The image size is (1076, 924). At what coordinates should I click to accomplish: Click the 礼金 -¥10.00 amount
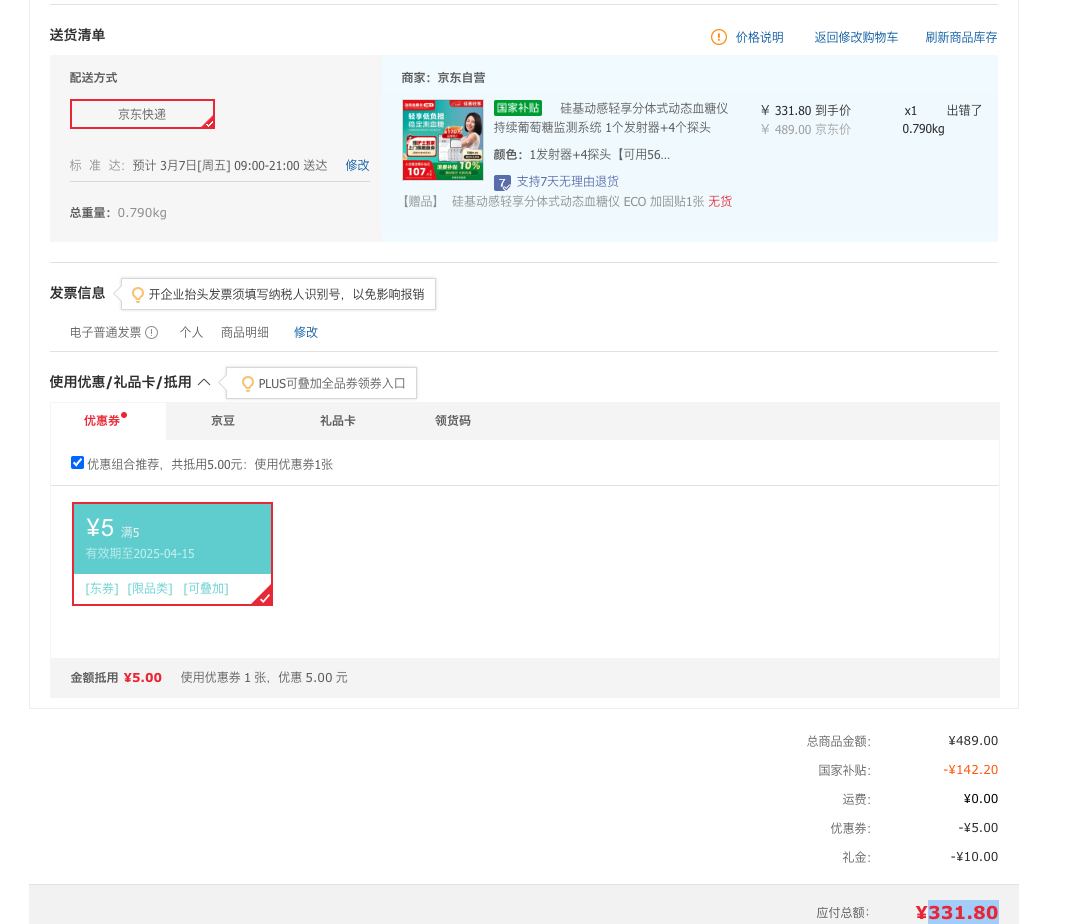[x=974, y=857]
